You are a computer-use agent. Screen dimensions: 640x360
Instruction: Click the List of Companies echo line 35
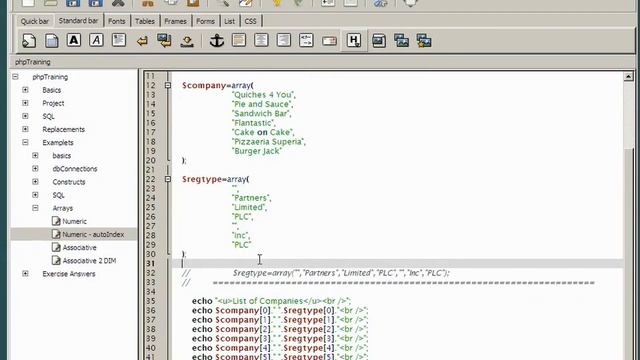coord(271,301)
